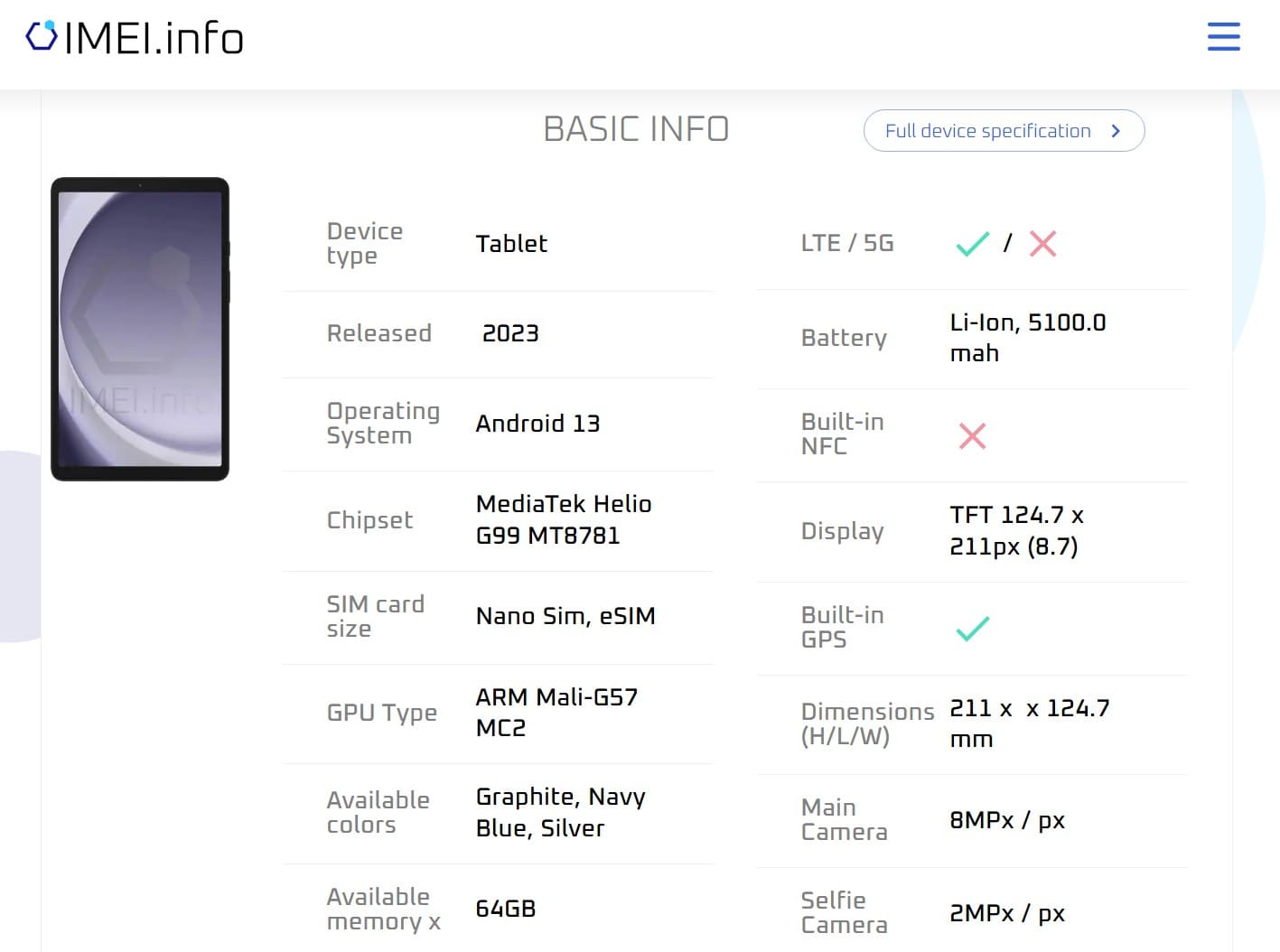
Task: Click the value "Android 13"
Action: pyautogui.click(x=537, y=424)
